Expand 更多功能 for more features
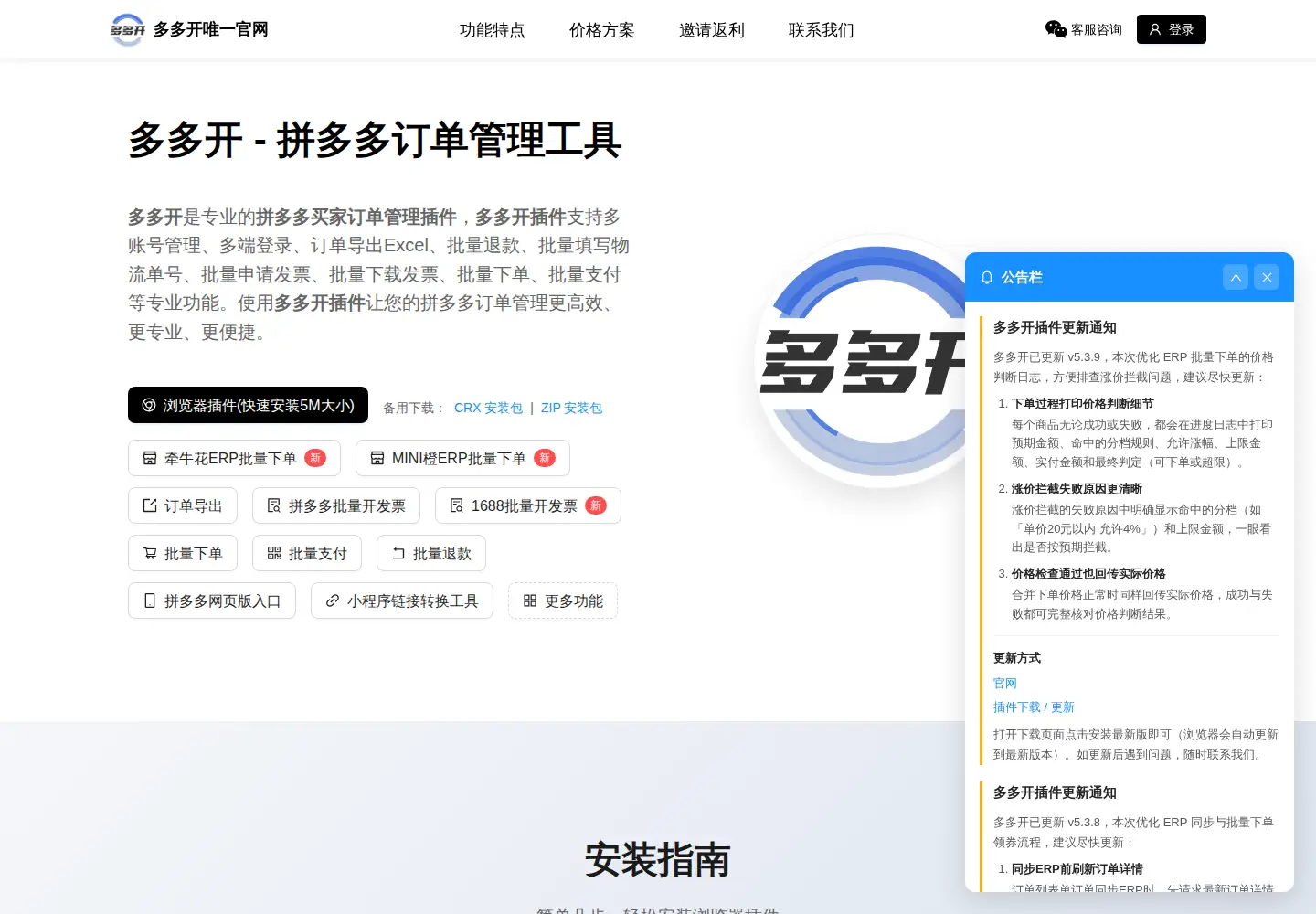This screenshot has width=1316, height=914. pyautogui.click(x=563, y=600)
